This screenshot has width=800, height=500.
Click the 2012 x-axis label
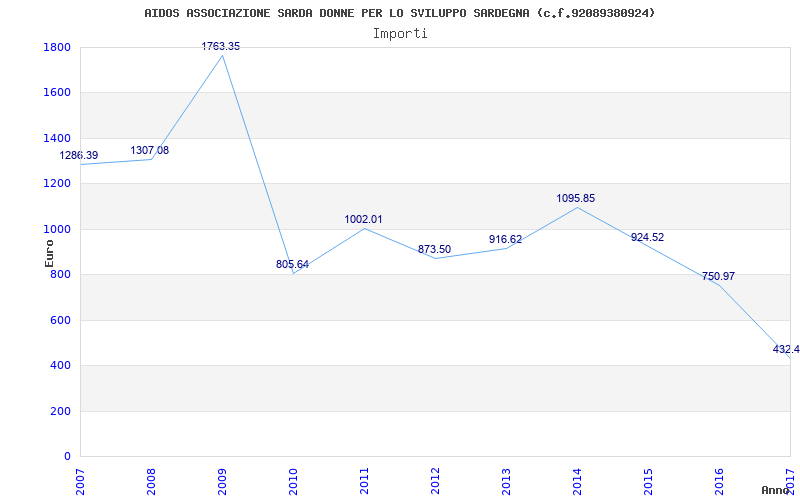[435, 479]
